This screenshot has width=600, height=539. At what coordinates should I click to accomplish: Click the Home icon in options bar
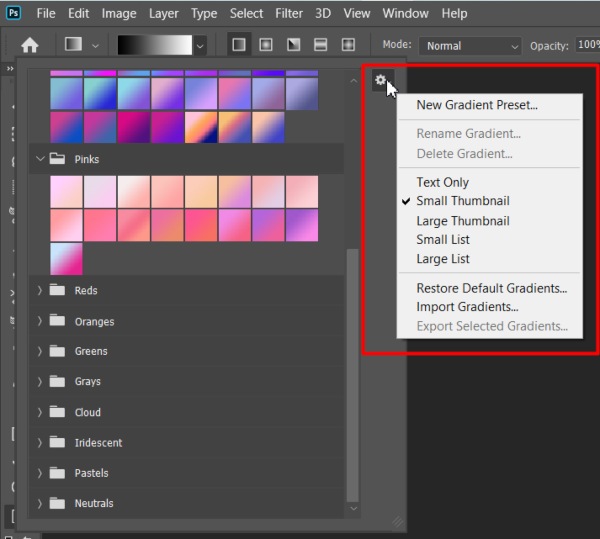(x=30, y=46)
